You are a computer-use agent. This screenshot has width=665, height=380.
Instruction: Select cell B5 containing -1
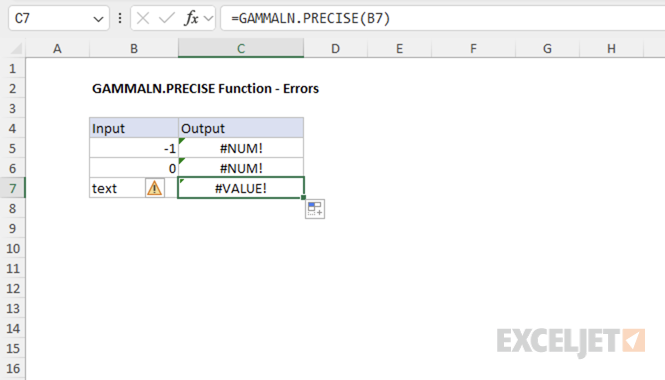pyautogui.click(x=134, y=148)
